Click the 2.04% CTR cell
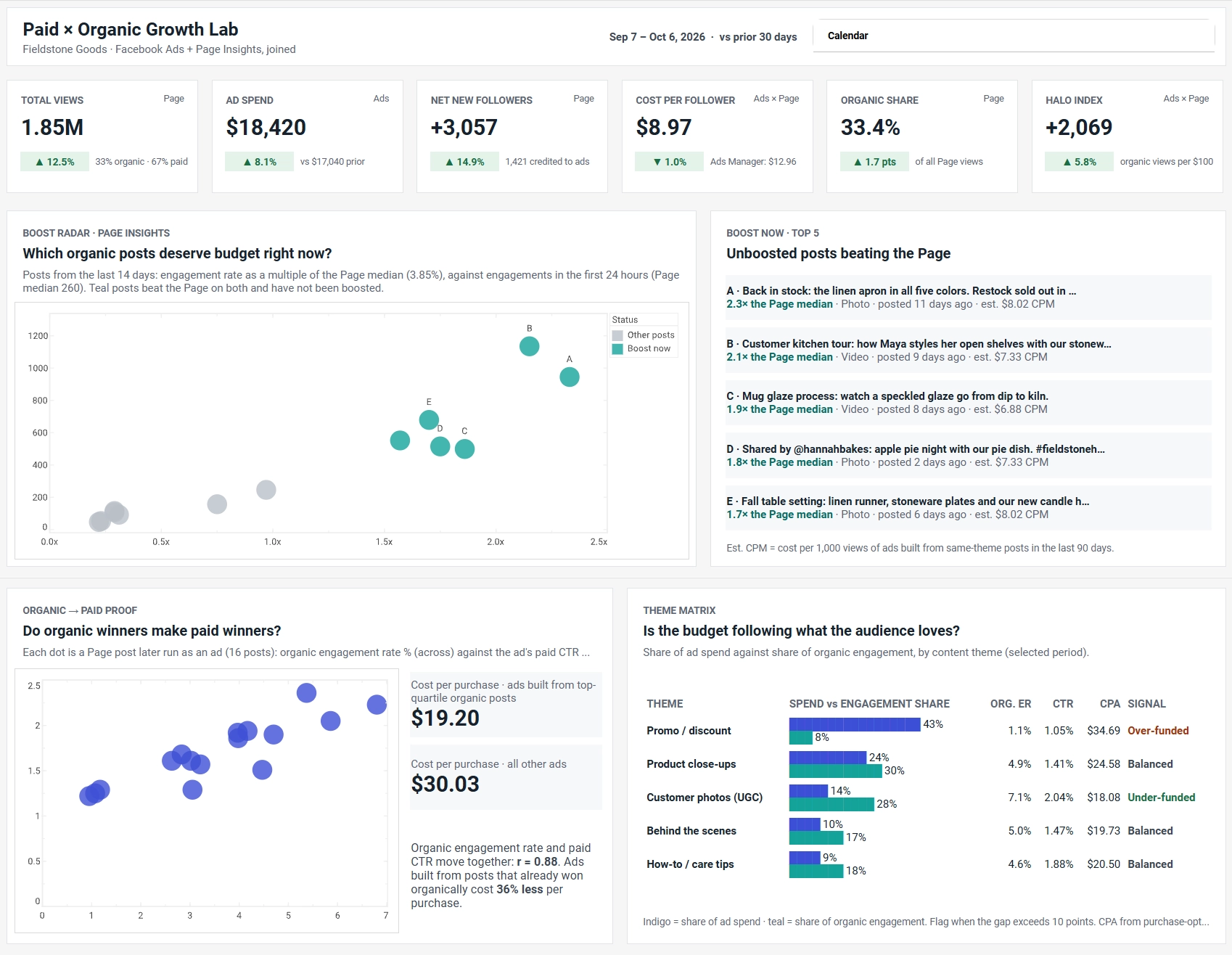The image size is (1232, 955). tap(1059, 798)
